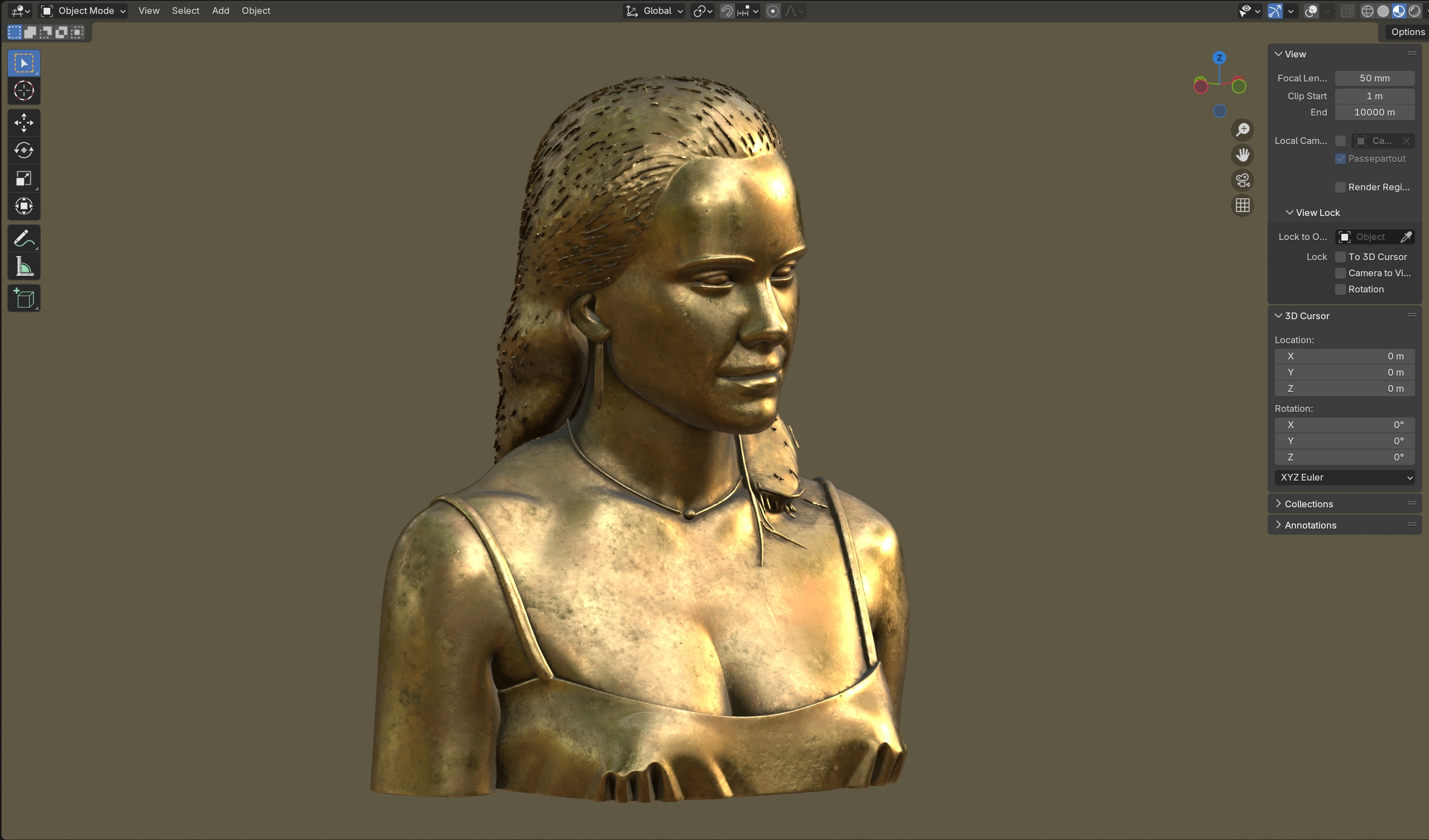Toggle camera view with camera icon

(x=1242, y=180)
